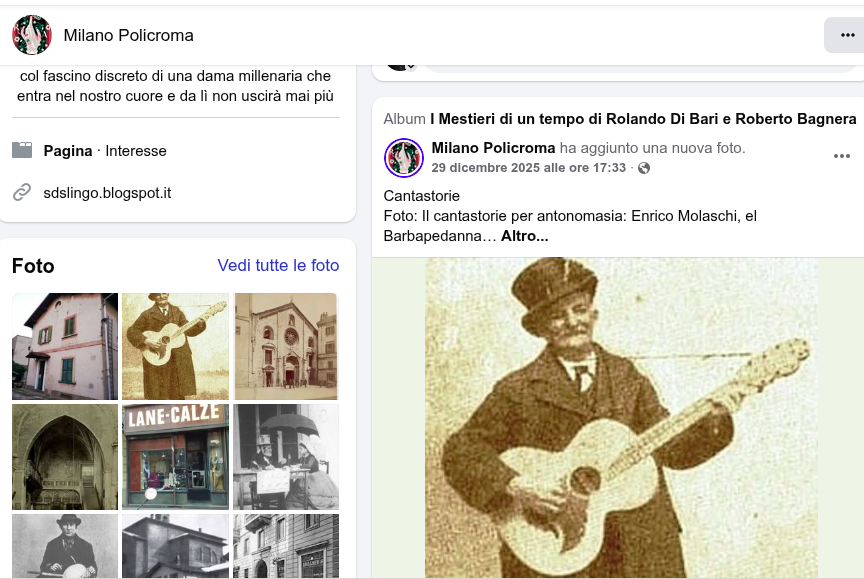Expand post text with Altro...
The width and height of the screenshot is (864, 579).
[524, 236]
